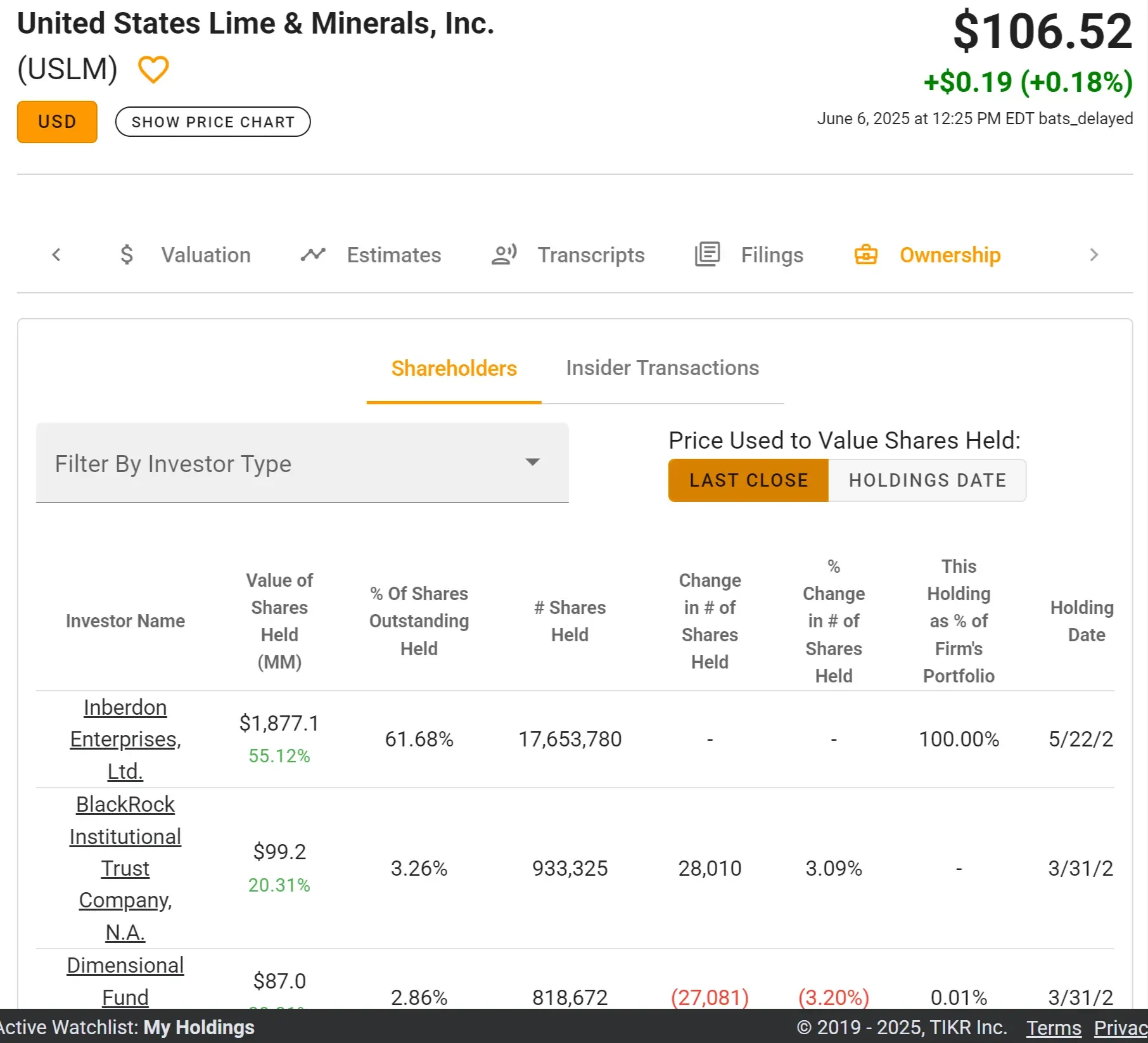This screenshot has height=1043, width=1148.
Task: Click the Investor Name column header
Action: [125, 621]
